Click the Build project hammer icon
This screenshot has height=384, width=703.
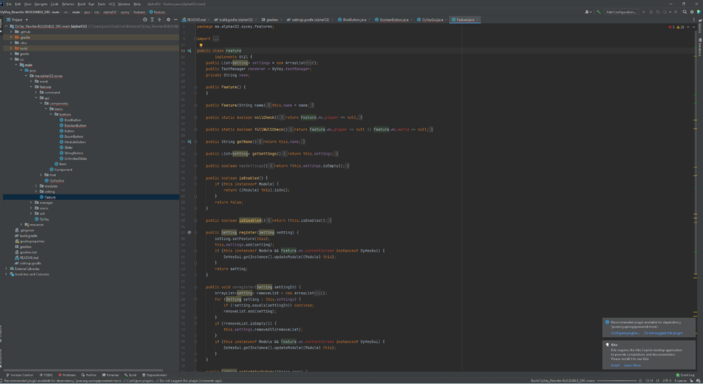(x=599, y=12)
